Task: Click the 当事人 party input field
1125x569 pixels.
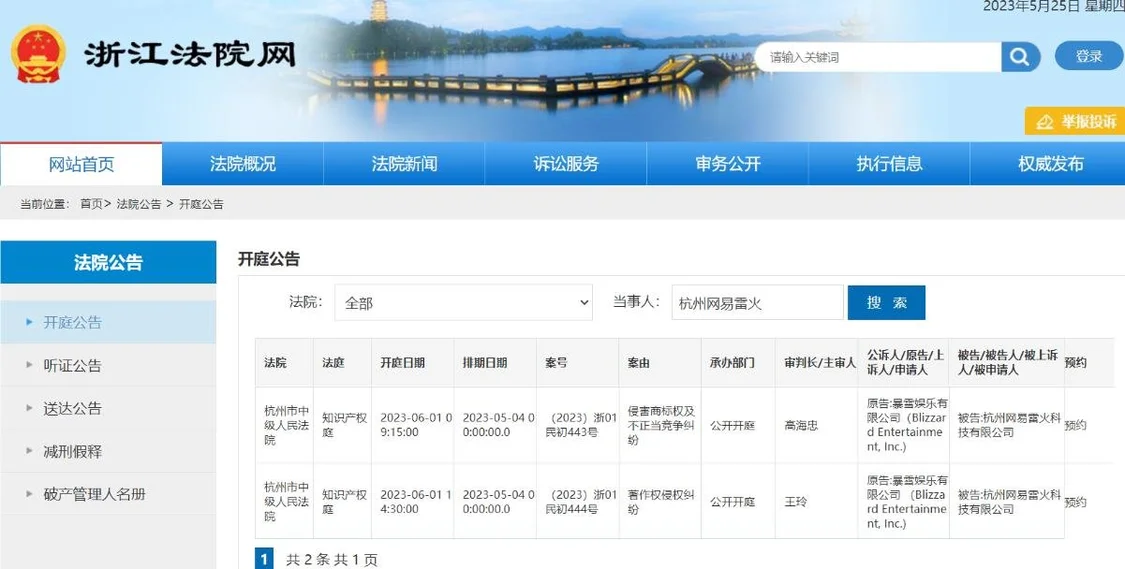Action: 757,303
